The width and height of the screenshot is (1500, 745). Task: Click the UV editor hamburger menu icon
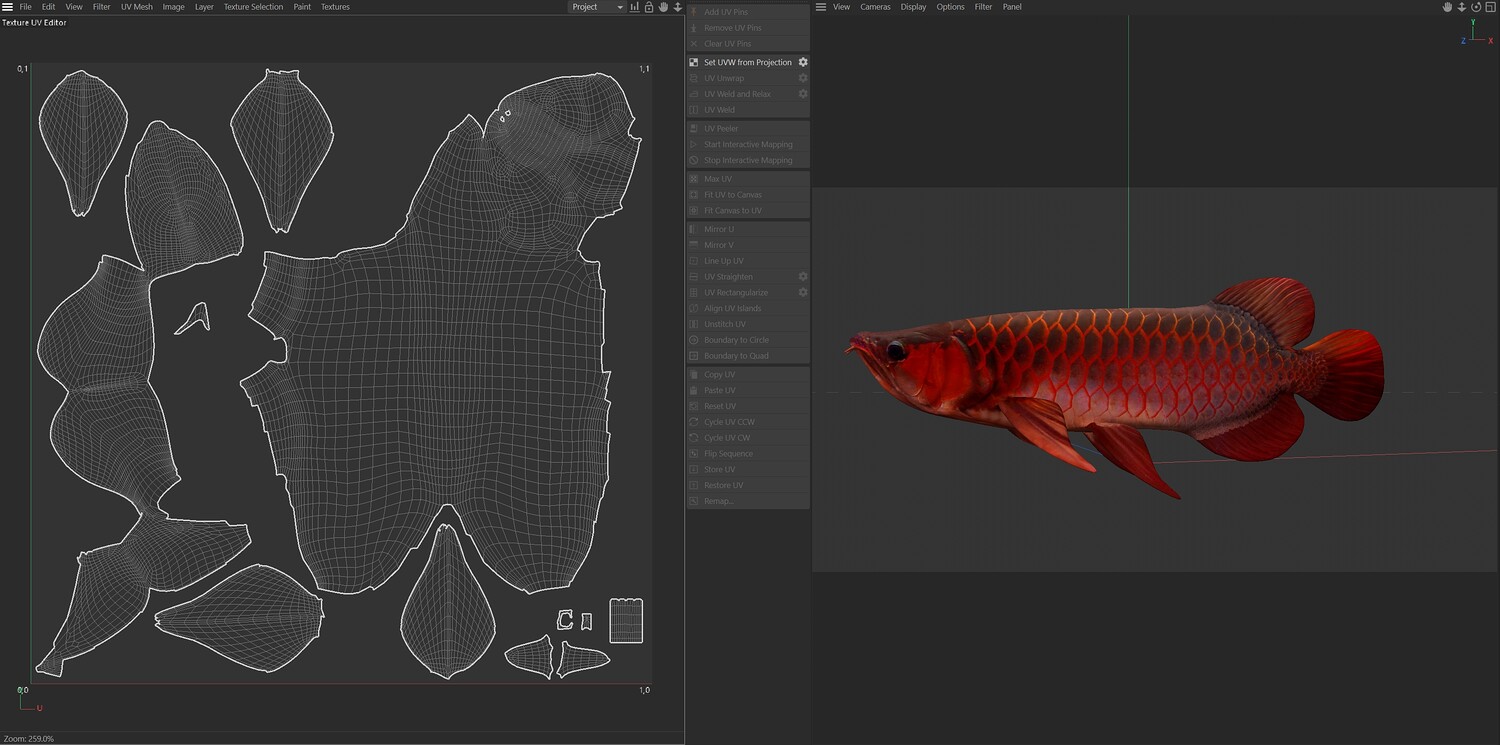(7, 7)
